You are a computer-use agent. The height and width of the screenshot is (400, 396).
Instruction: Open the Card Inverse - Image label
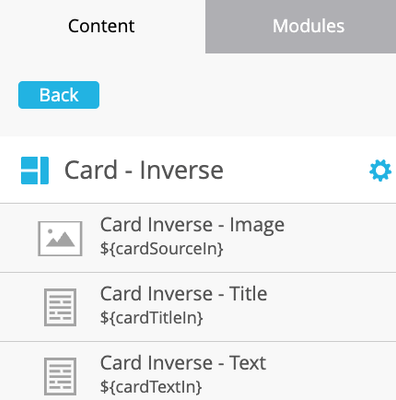(192, 225)
